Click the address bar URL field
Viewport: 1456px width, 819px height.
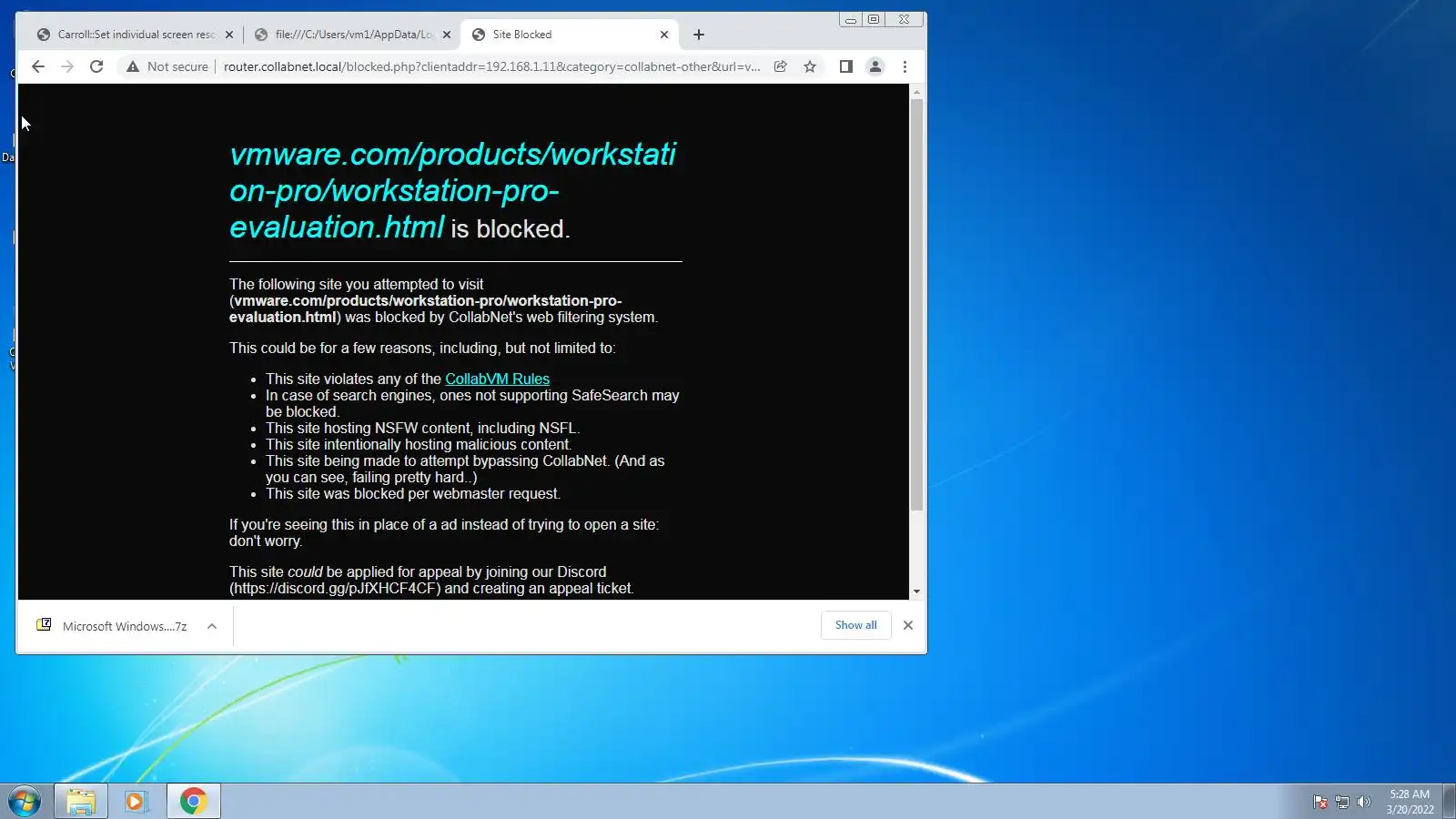(491, 66)
